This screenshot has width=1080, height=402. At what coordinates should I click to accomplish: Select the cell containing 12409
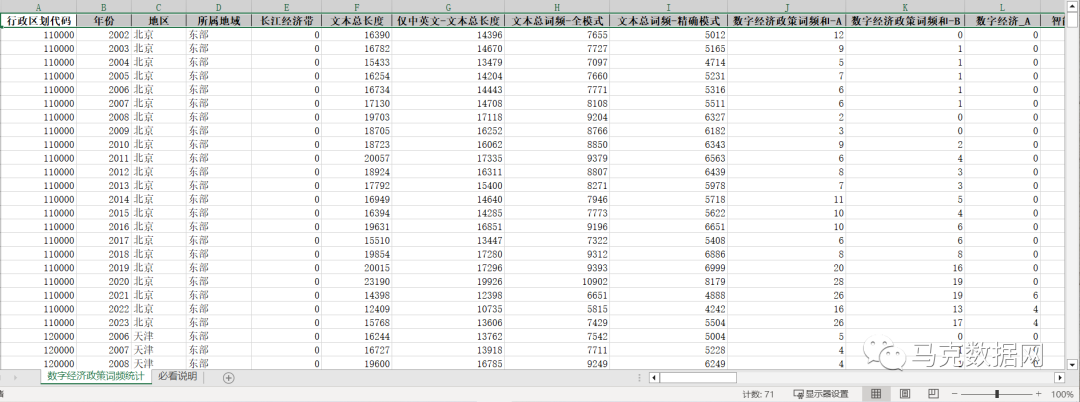356,309
